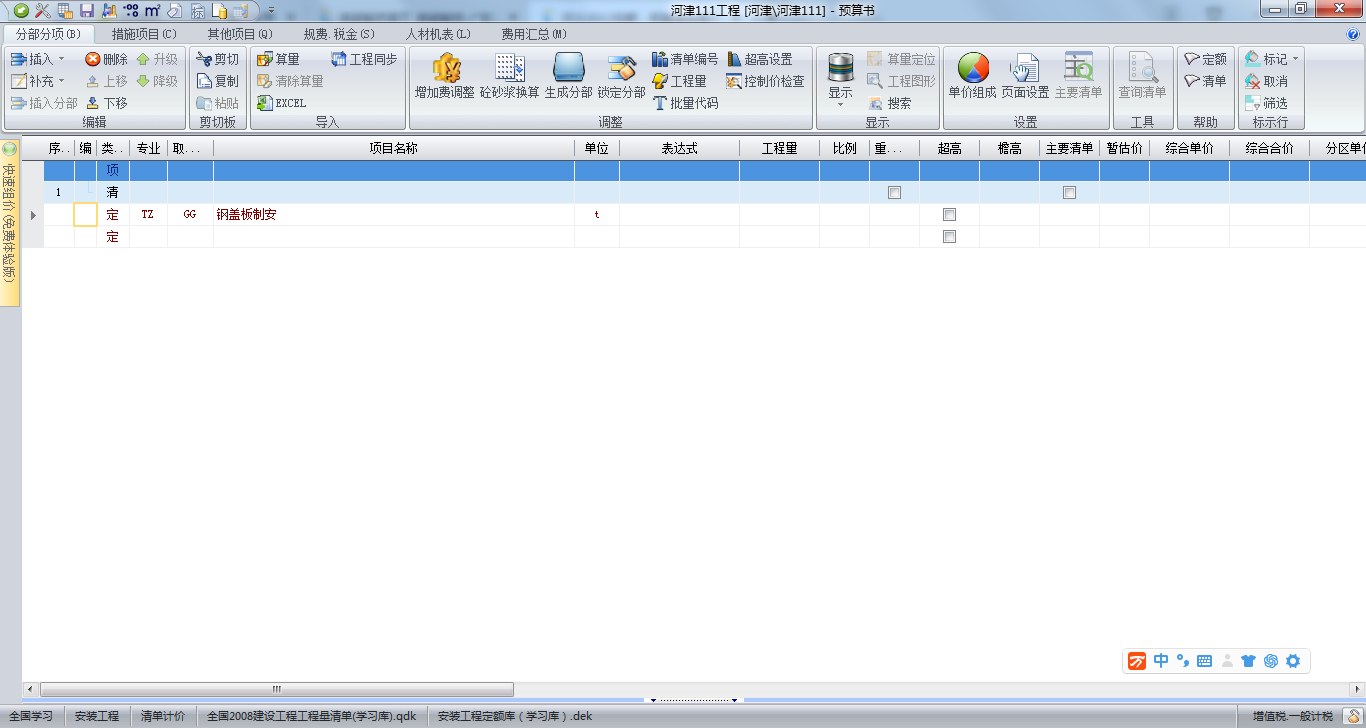Open 单价组成 pie chart icon
Screen dimensions: 1366x728
973,68
